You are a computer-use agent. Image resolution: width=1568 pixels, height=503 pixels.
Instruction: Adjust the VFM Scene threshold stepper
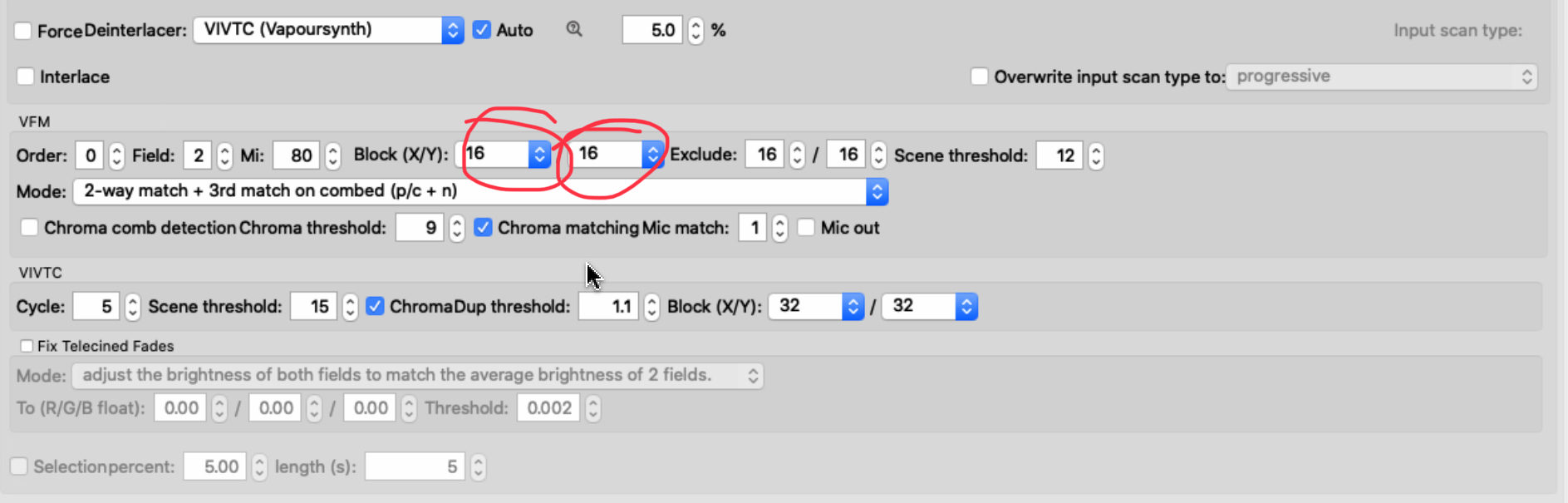click(1096, 155)
